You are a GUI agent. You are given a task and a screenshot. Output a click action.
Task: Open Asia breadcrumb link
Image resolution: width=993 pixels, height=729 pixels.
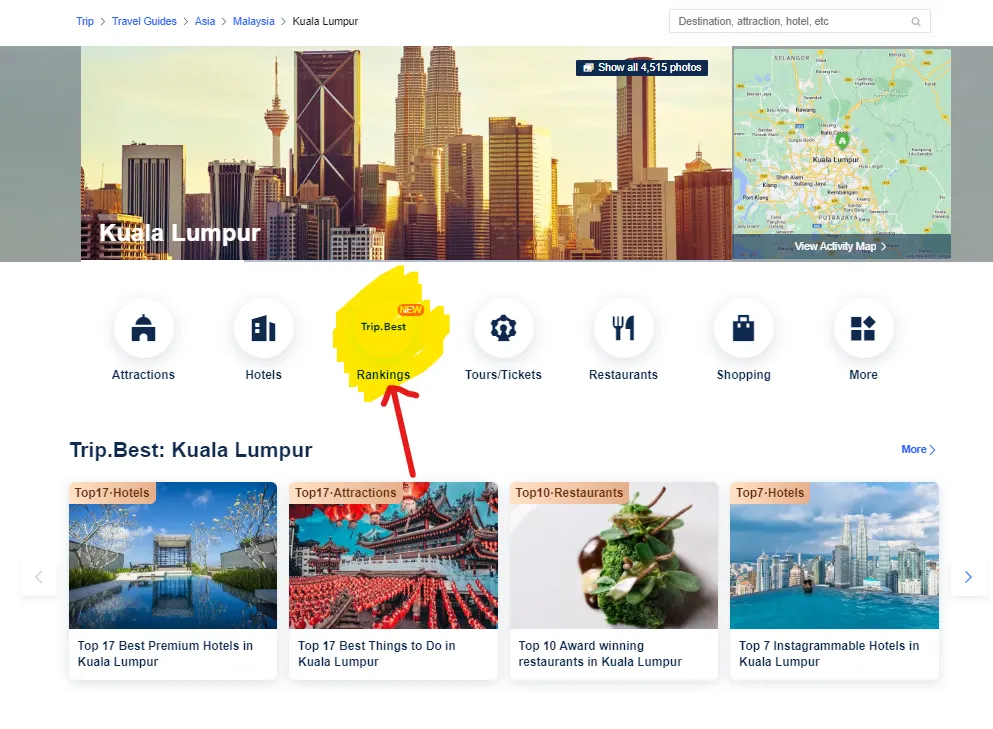pyautogui.click(x=205, y=21)
